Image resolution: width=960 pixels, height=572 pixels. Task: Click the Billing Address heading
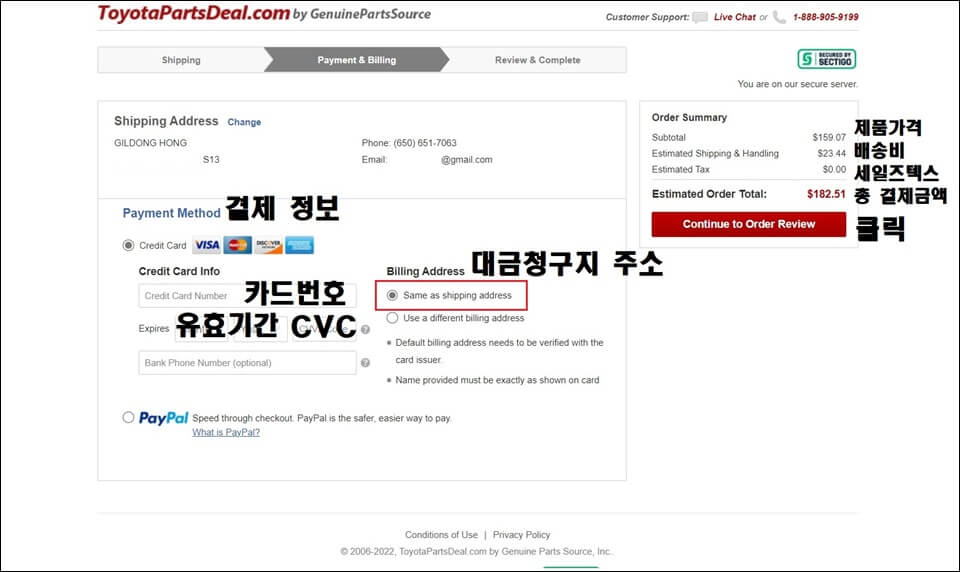pos(426,271)
